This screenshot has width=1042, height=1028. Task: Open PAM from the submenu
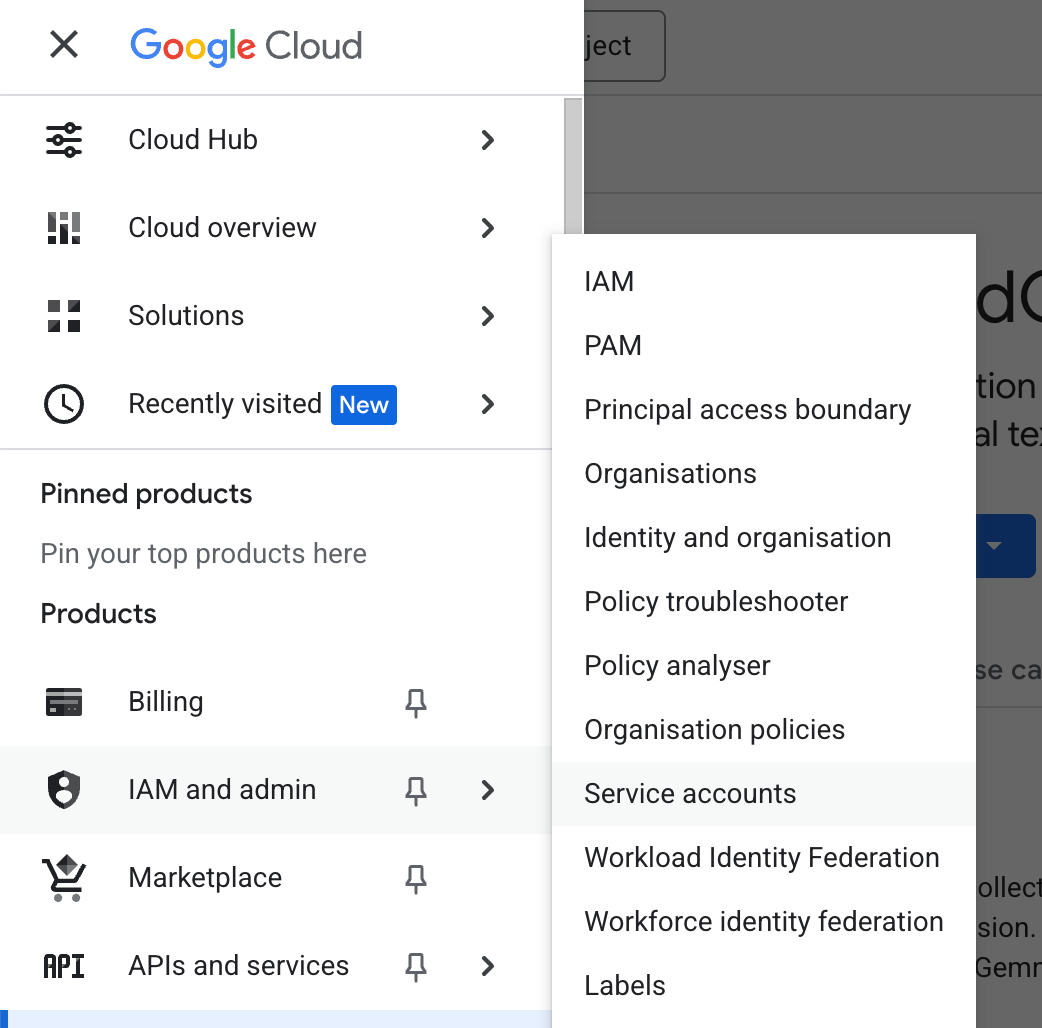coord(764,346)
